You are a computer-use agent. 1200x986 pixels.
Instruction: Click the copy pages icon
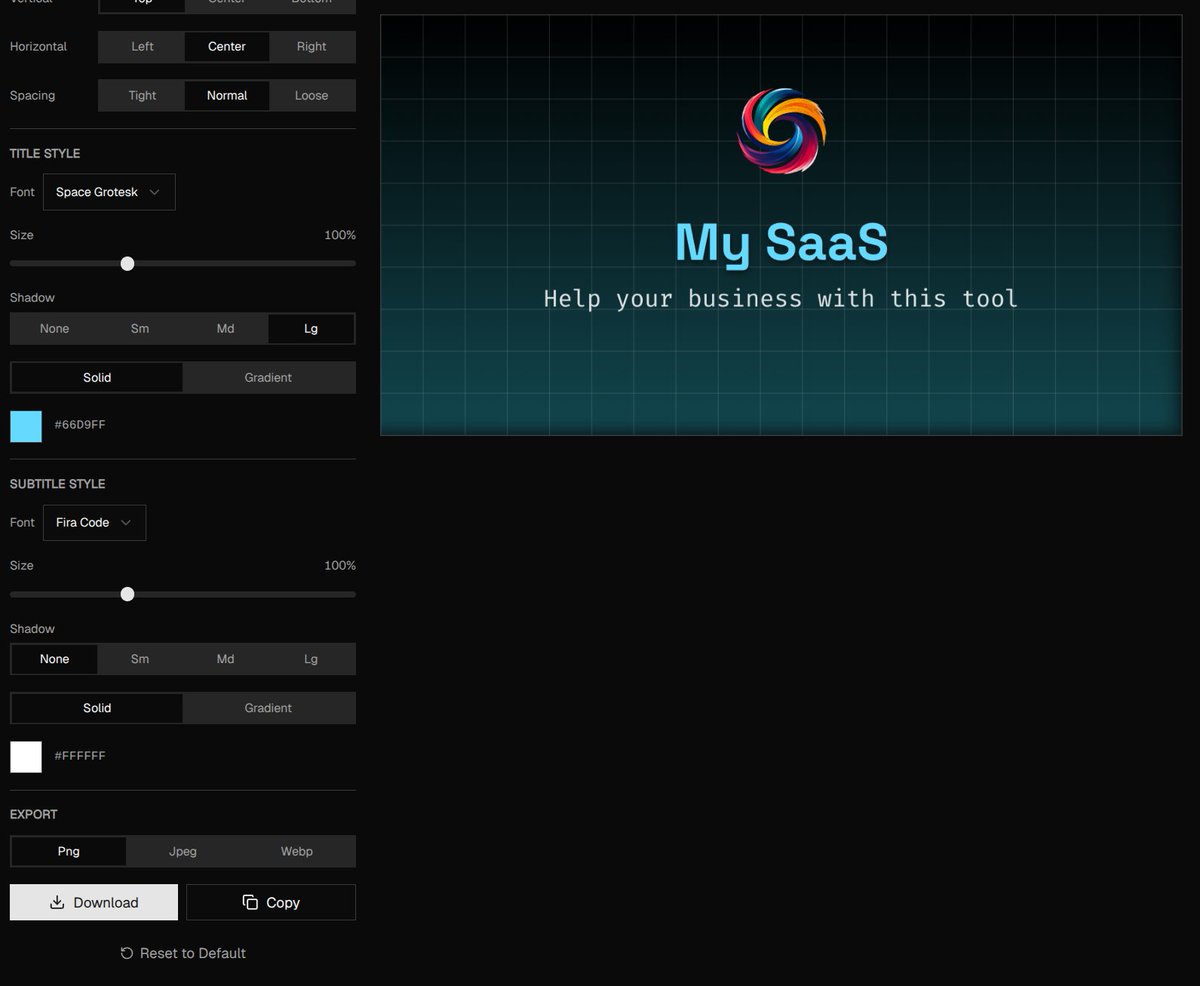tap(250, 902)
